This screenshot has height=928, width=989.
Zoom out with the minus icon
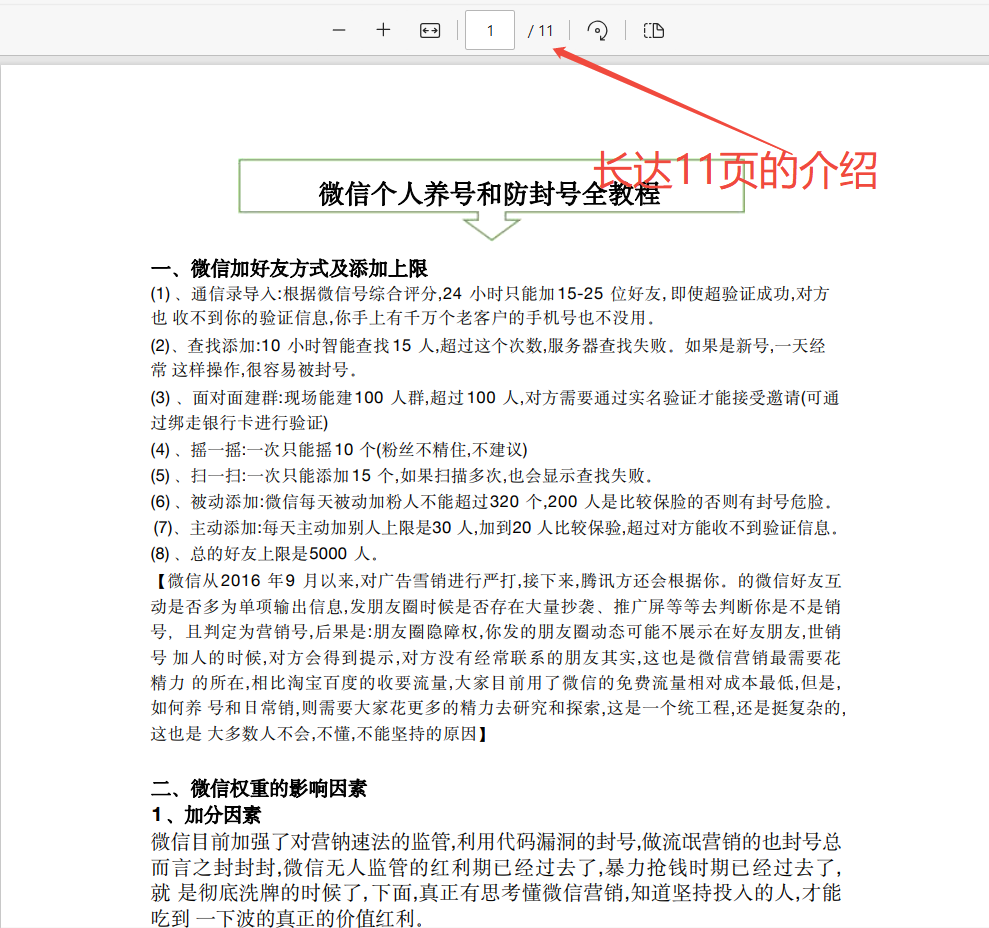(339, 30)
